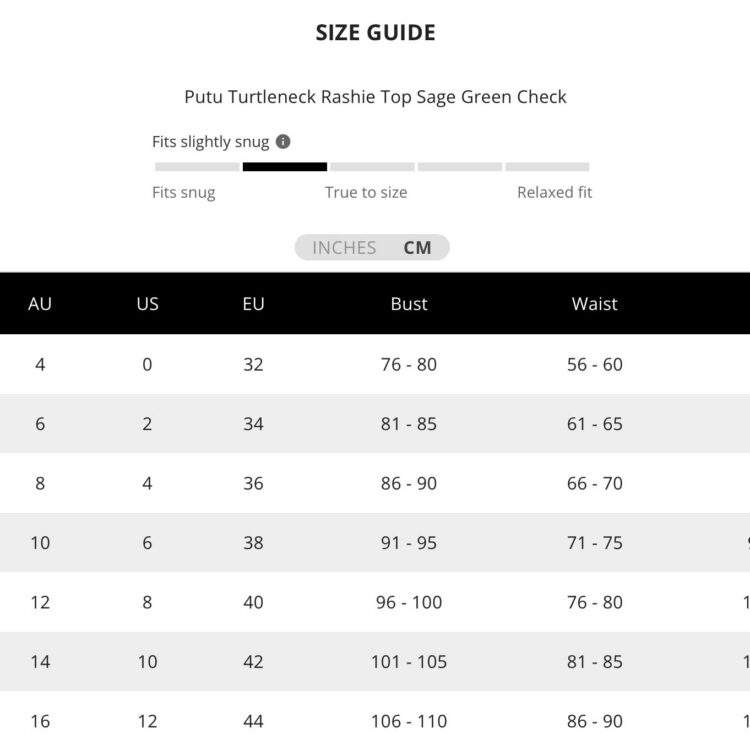750x750 pixels.
Task: Click the Fits snug label
Action: [184, 192]
